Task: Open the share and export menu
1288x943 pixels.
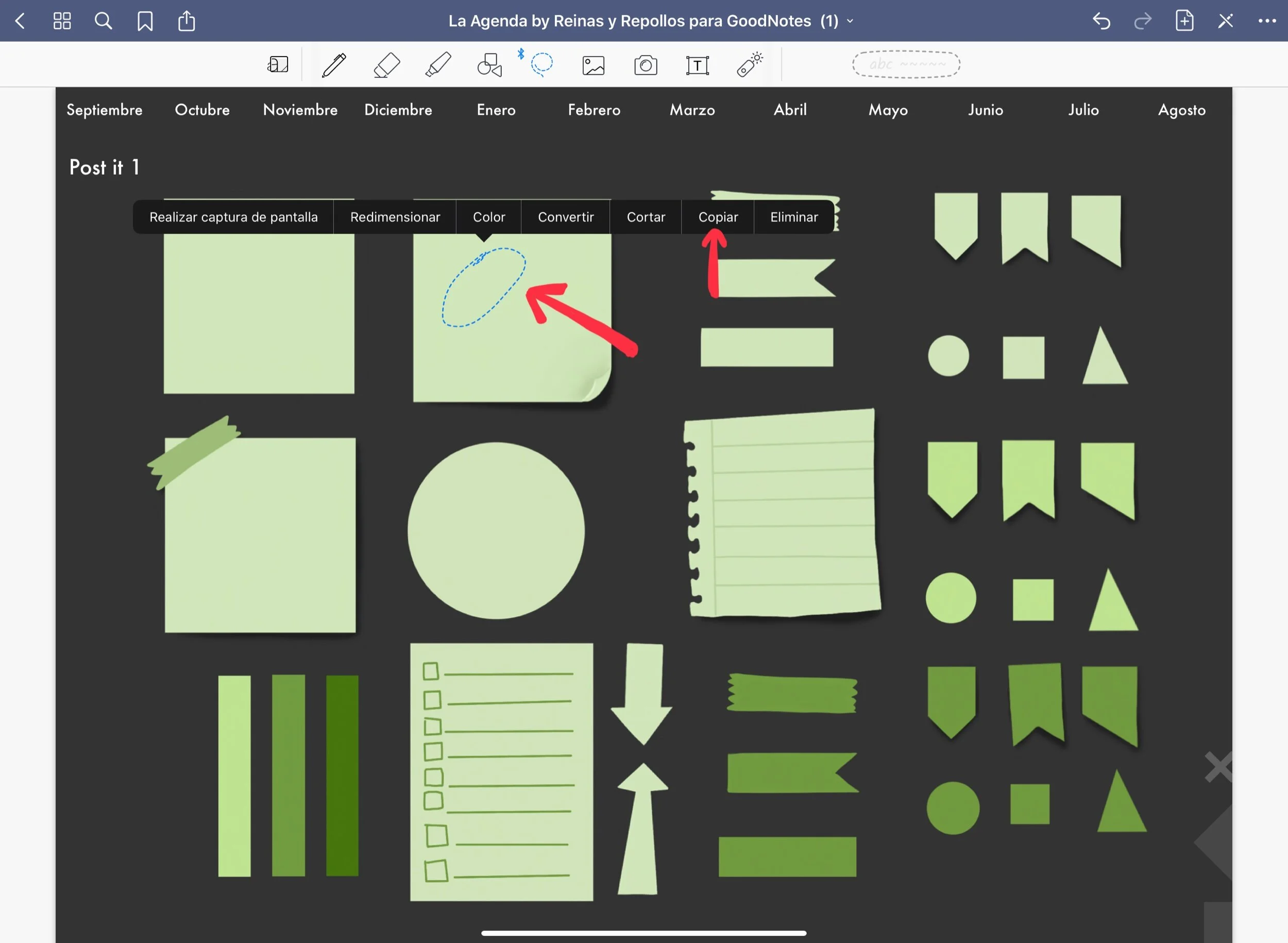Action: point(187,21)
